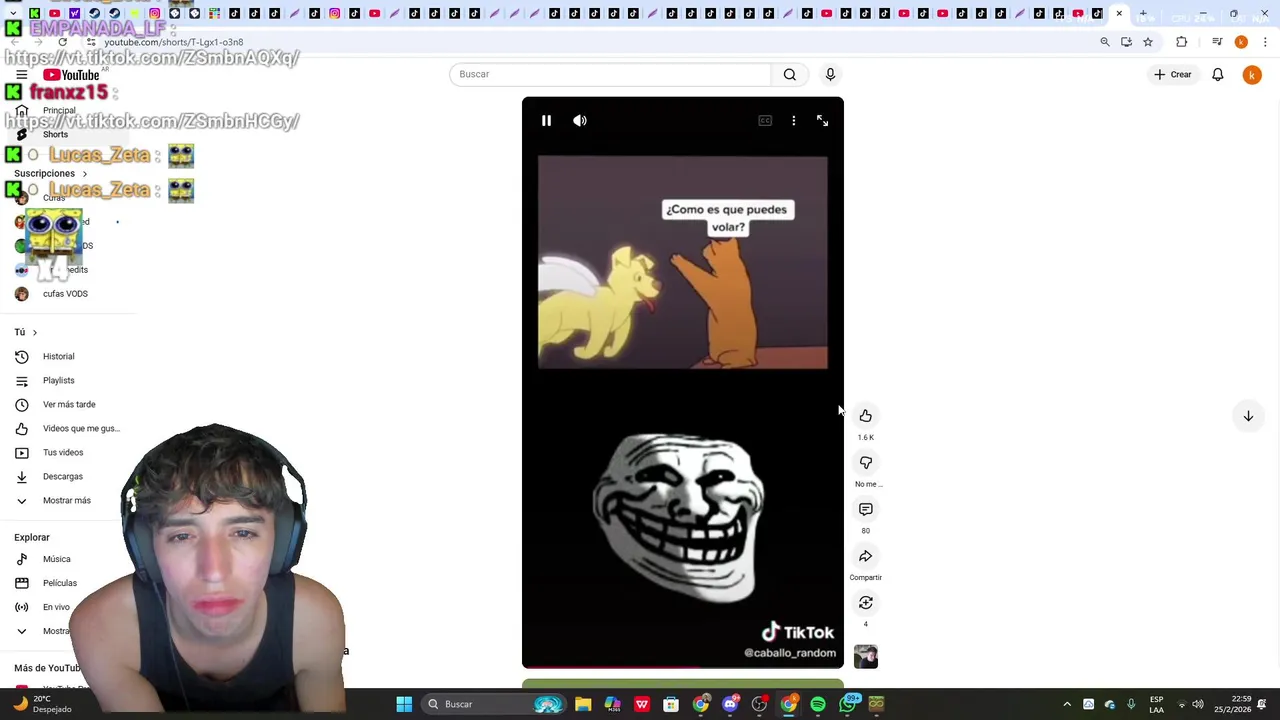This screenshot has height=720, width=1280.
Task: Expand the Suscripciones section
Action: coord(50,173)
